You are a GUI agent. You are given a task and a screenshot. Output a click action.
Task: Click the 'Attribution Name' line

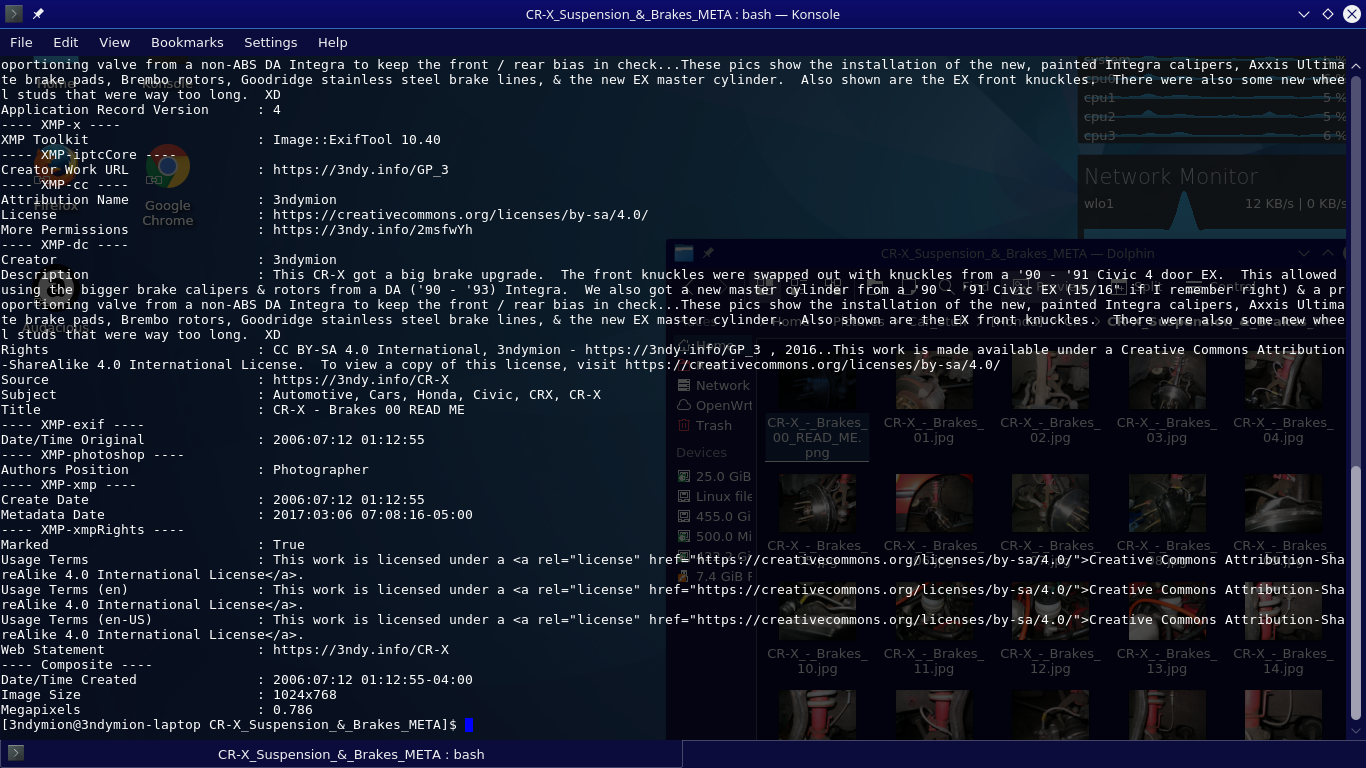[x=169, y=200]
